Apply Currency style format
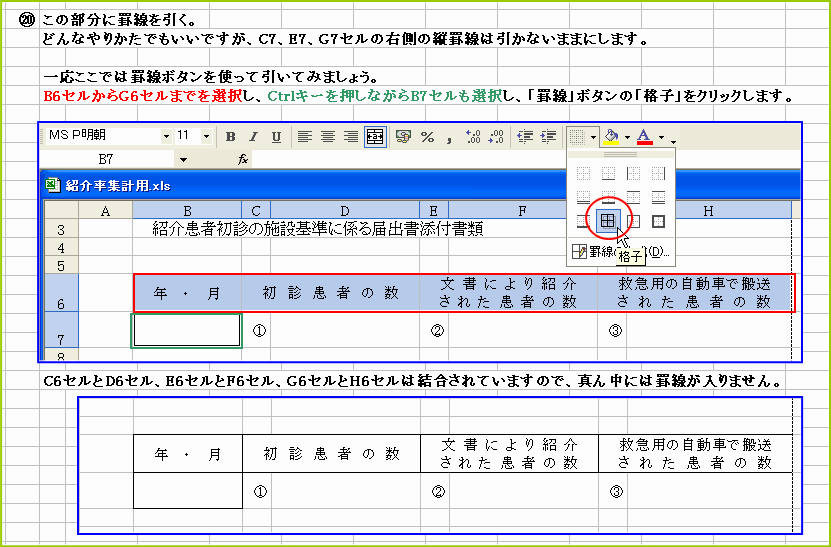Image resolution: width=831 pixels, height=547 pixels. (x=403, y=137)
